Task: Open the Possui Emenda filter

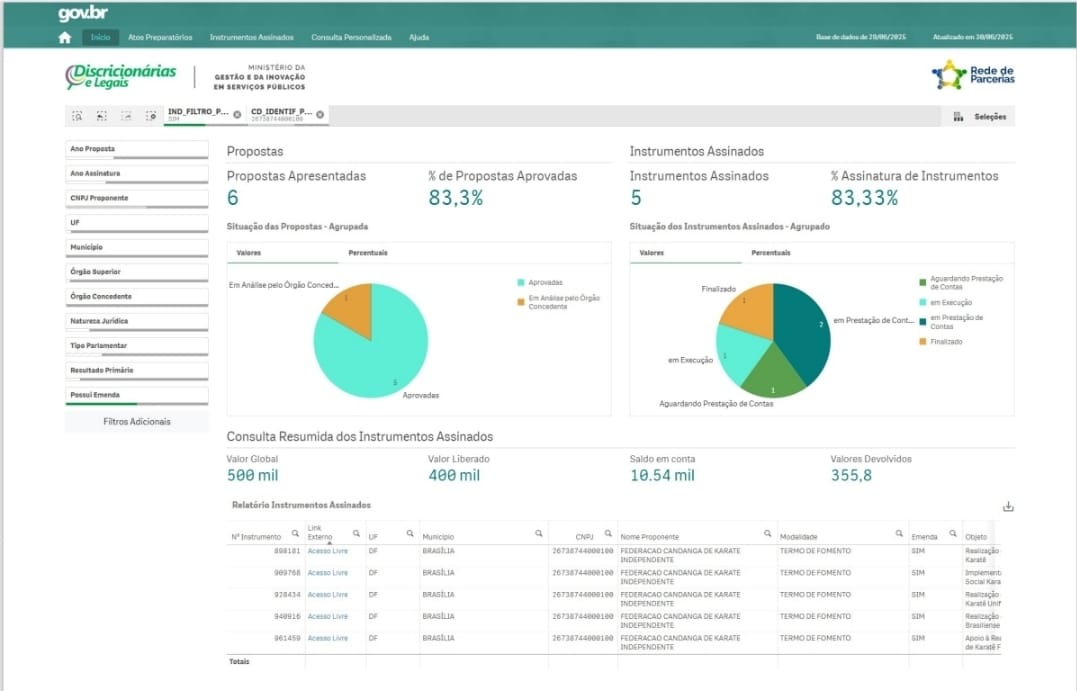Action: pyautogui.click(x=137, y=395)
